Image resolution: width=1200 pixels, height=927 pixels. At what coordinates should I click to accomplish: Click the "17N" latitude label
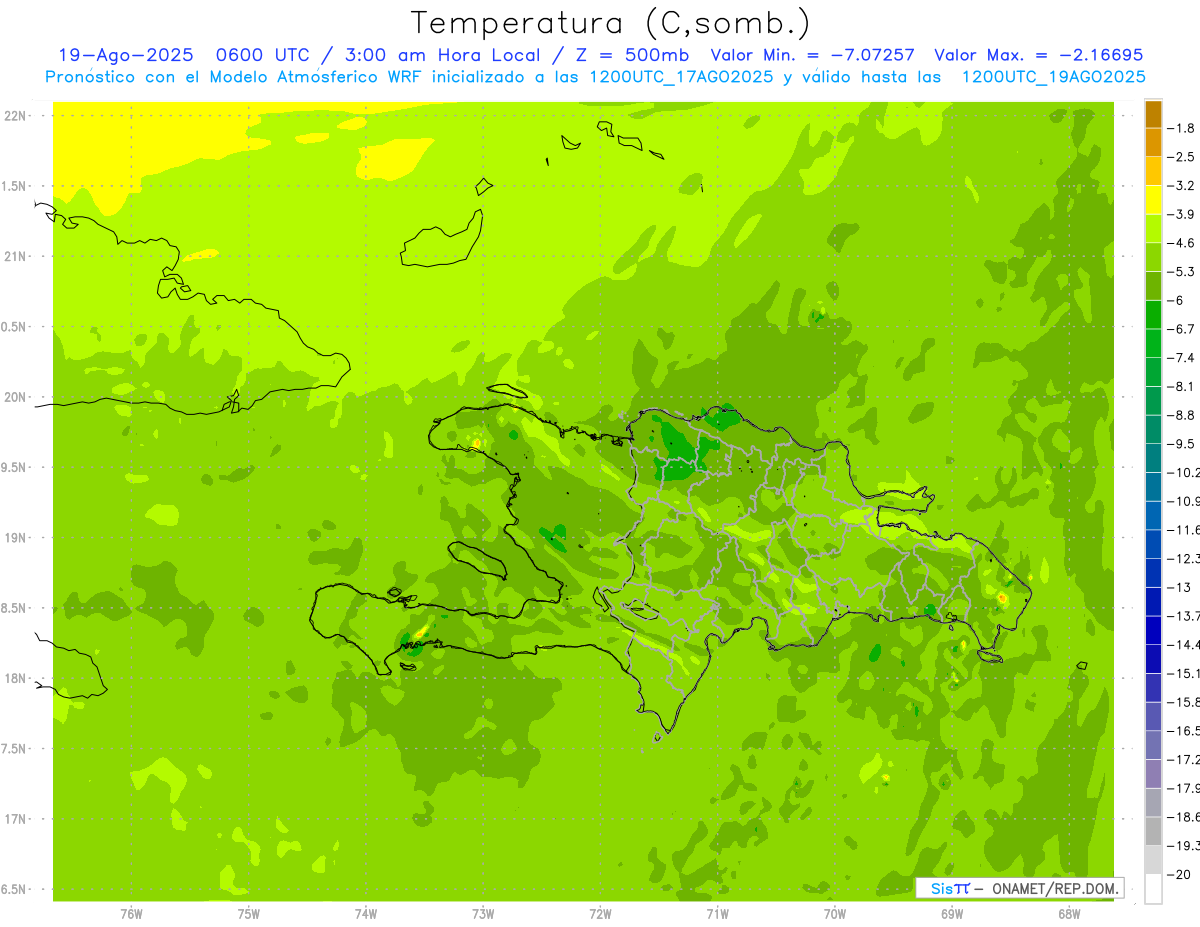[x=15, y=819]
